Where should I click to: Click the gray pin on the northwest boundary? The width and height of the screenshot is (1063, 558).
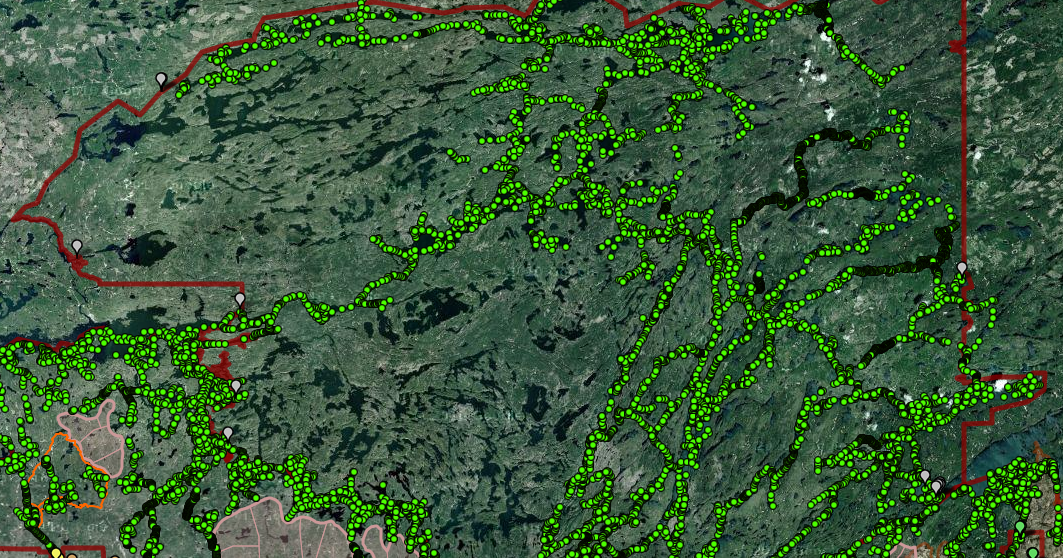[x=161, y=80]
